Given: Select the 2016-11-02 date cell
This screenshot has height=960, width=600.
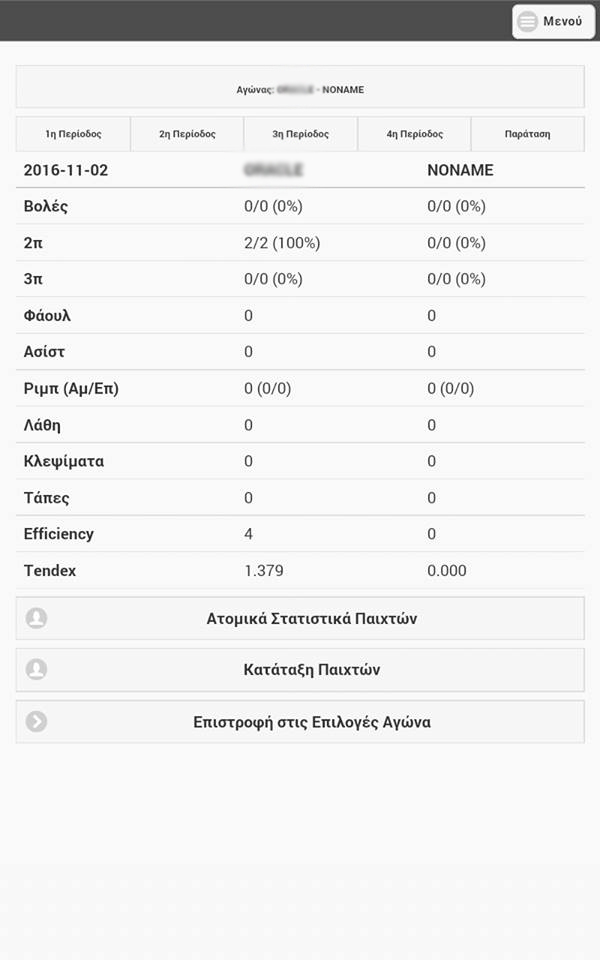Looking at the screenshot, I should [x=66, y=170].
